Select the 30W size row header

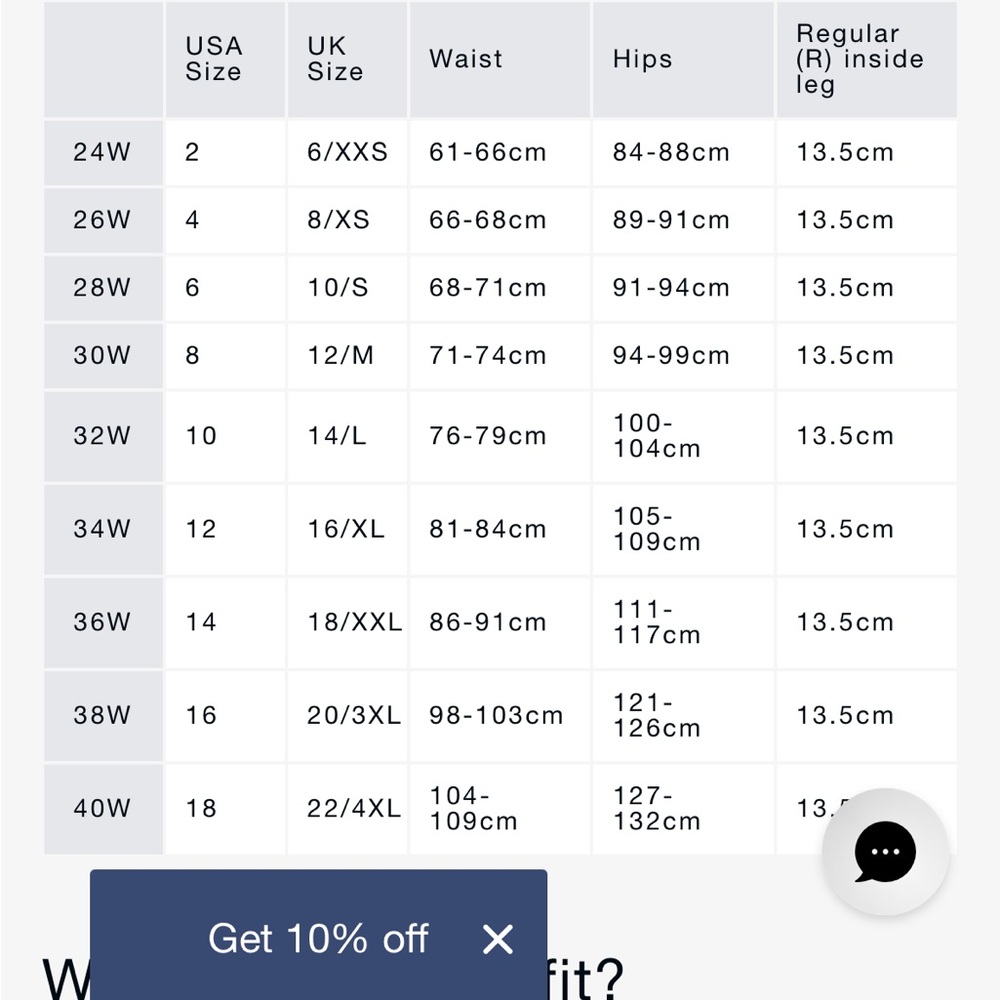(103, 355)
